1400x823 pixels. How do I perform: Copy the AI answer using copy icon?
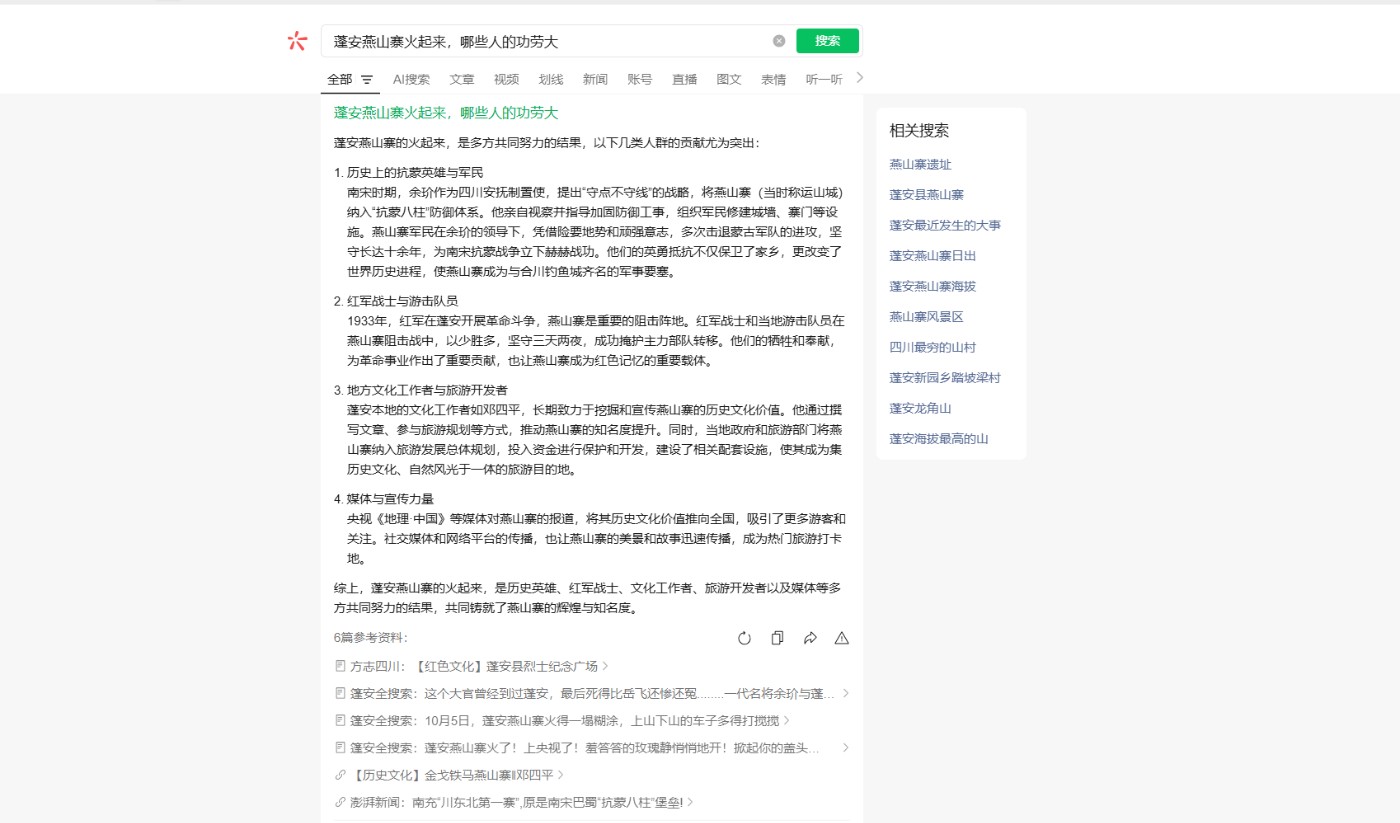click(777, 638)
